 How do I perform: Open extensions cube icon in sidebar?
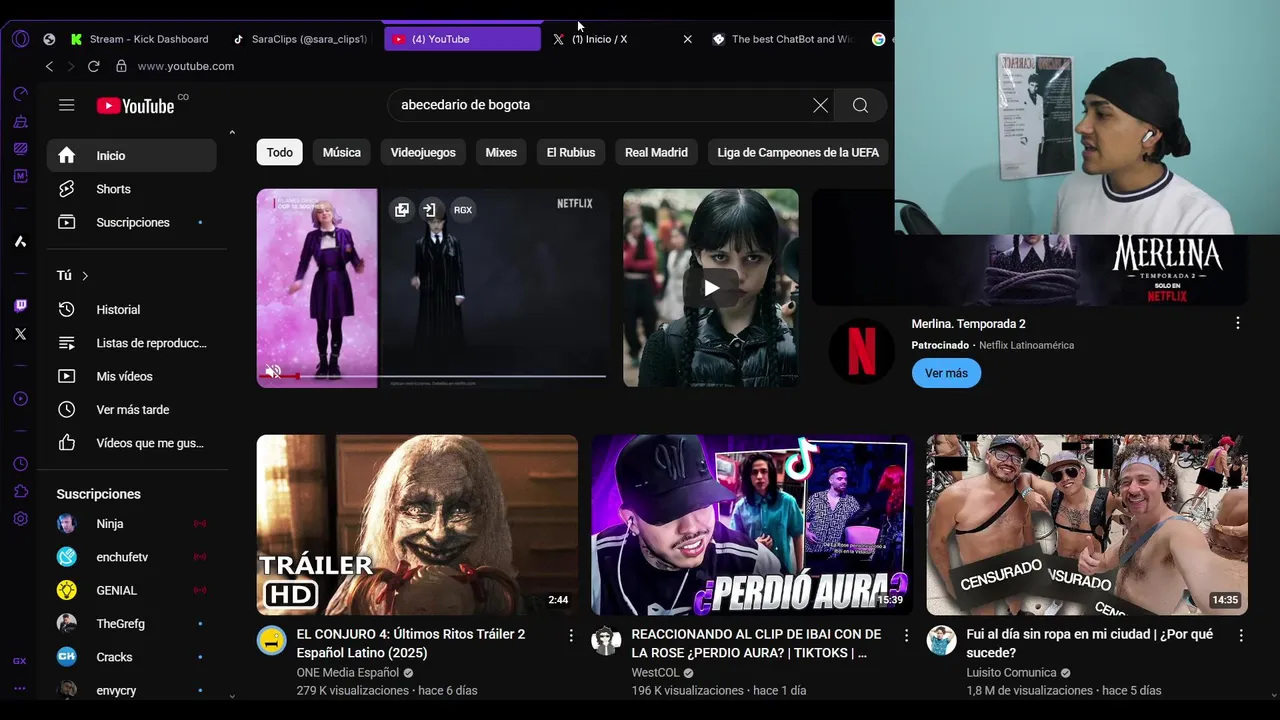20,491
